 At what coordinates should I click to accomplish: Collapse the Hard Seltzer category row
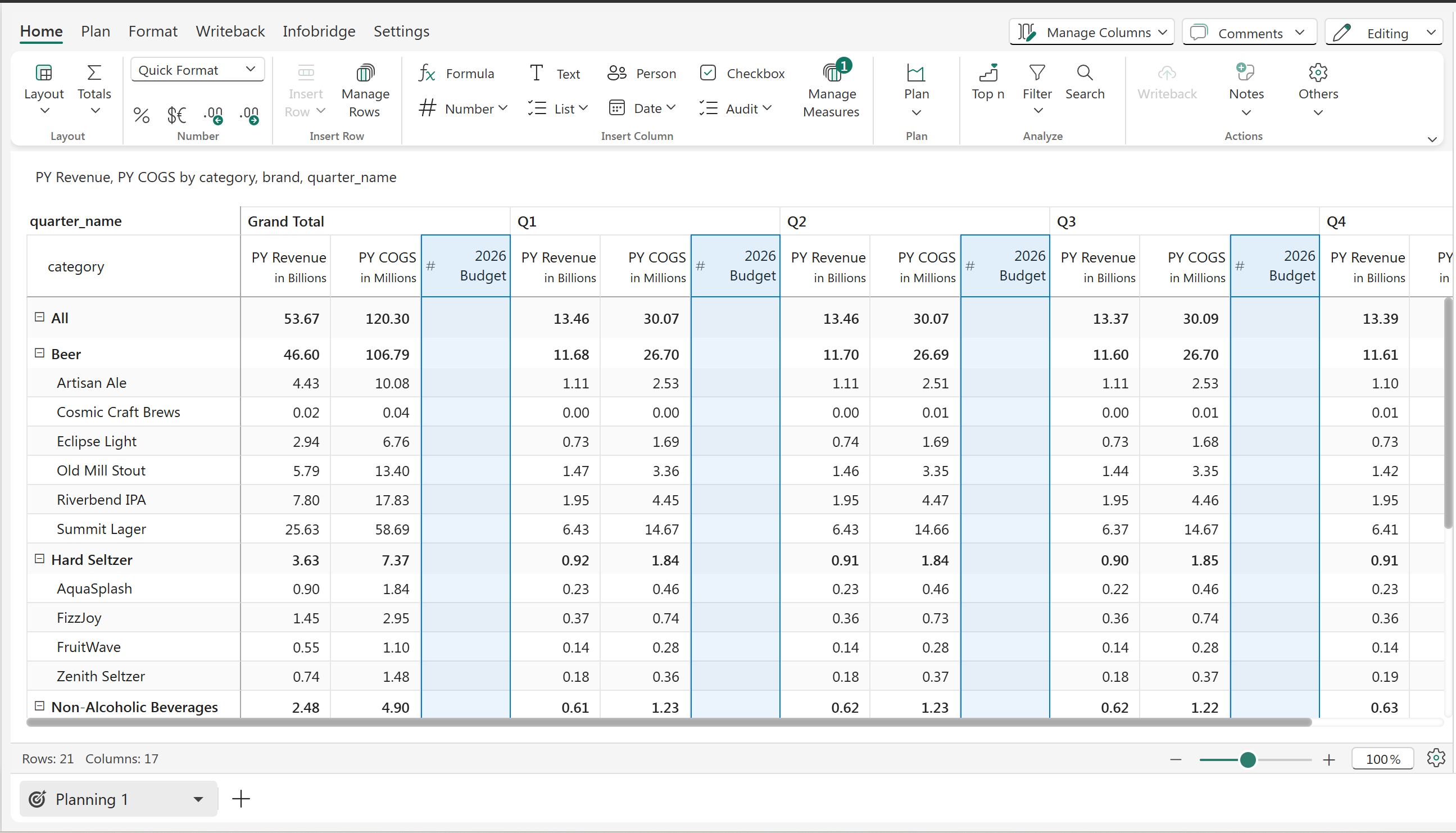coord(39,559)
